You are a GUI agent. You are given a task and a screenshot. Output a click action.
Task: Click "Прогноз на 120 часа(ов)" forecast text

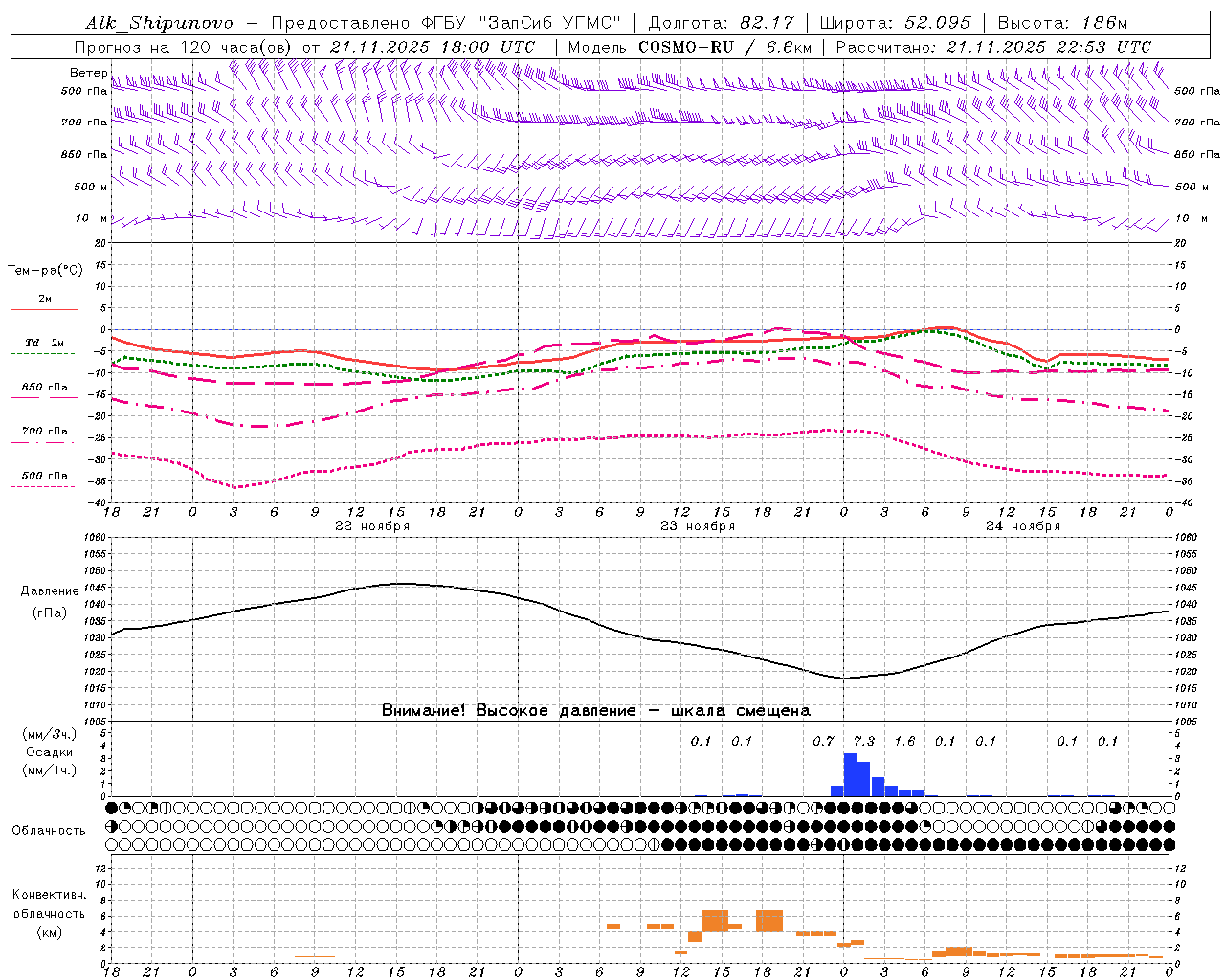[x=184, y=47]
